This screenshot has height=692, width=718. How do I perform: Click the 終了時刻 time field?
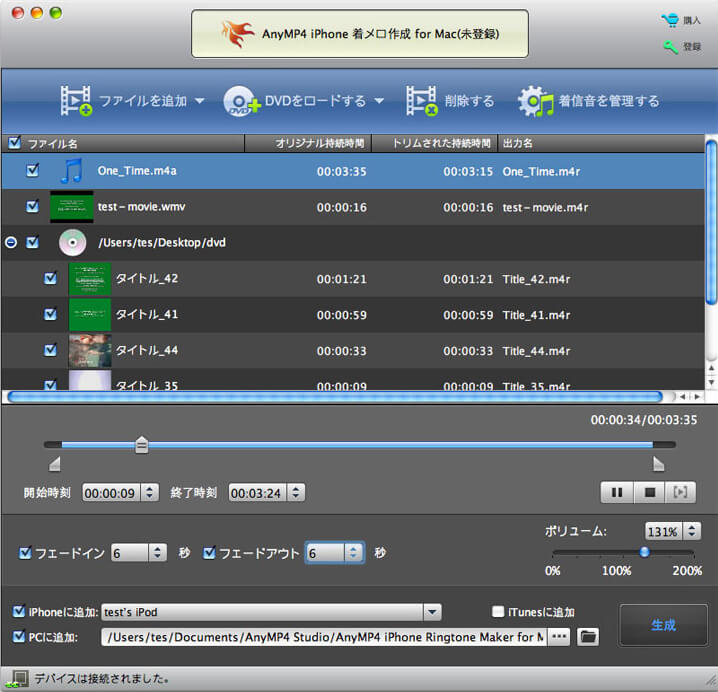(x=257, y=493)
